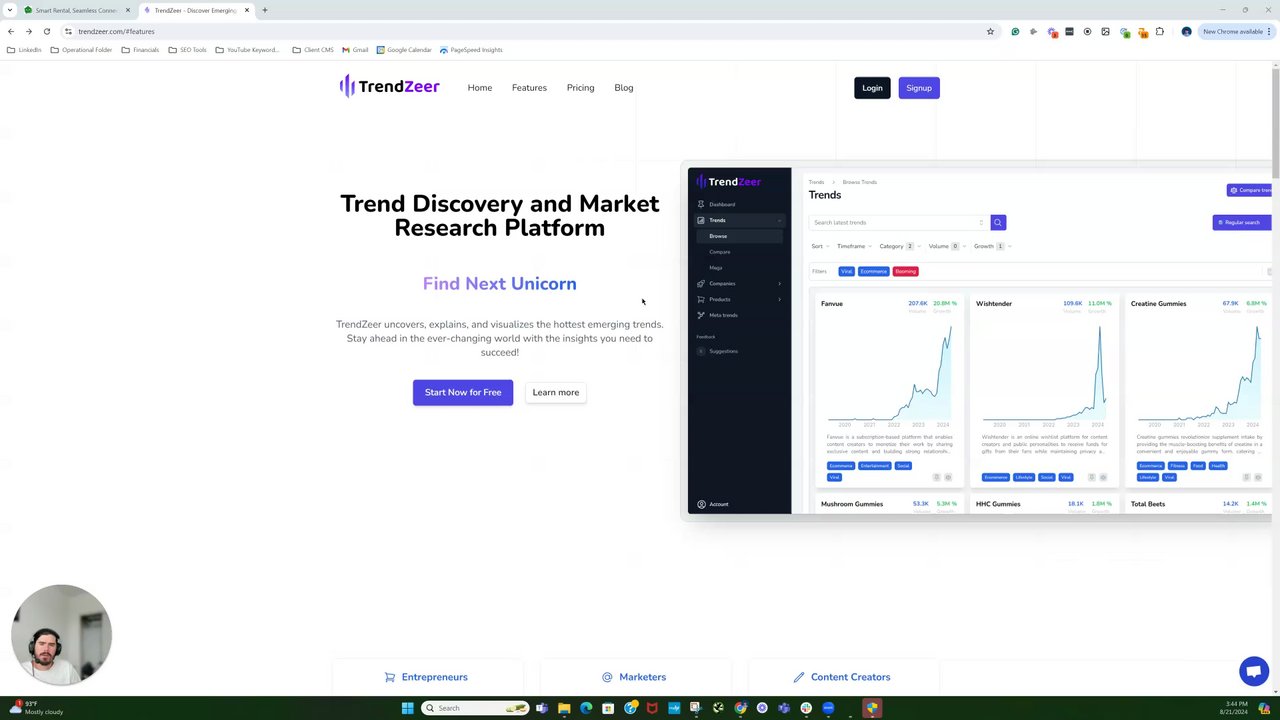Open the Chrome profile avatar
1280x720 pixels.
(x=1186, y=31)
